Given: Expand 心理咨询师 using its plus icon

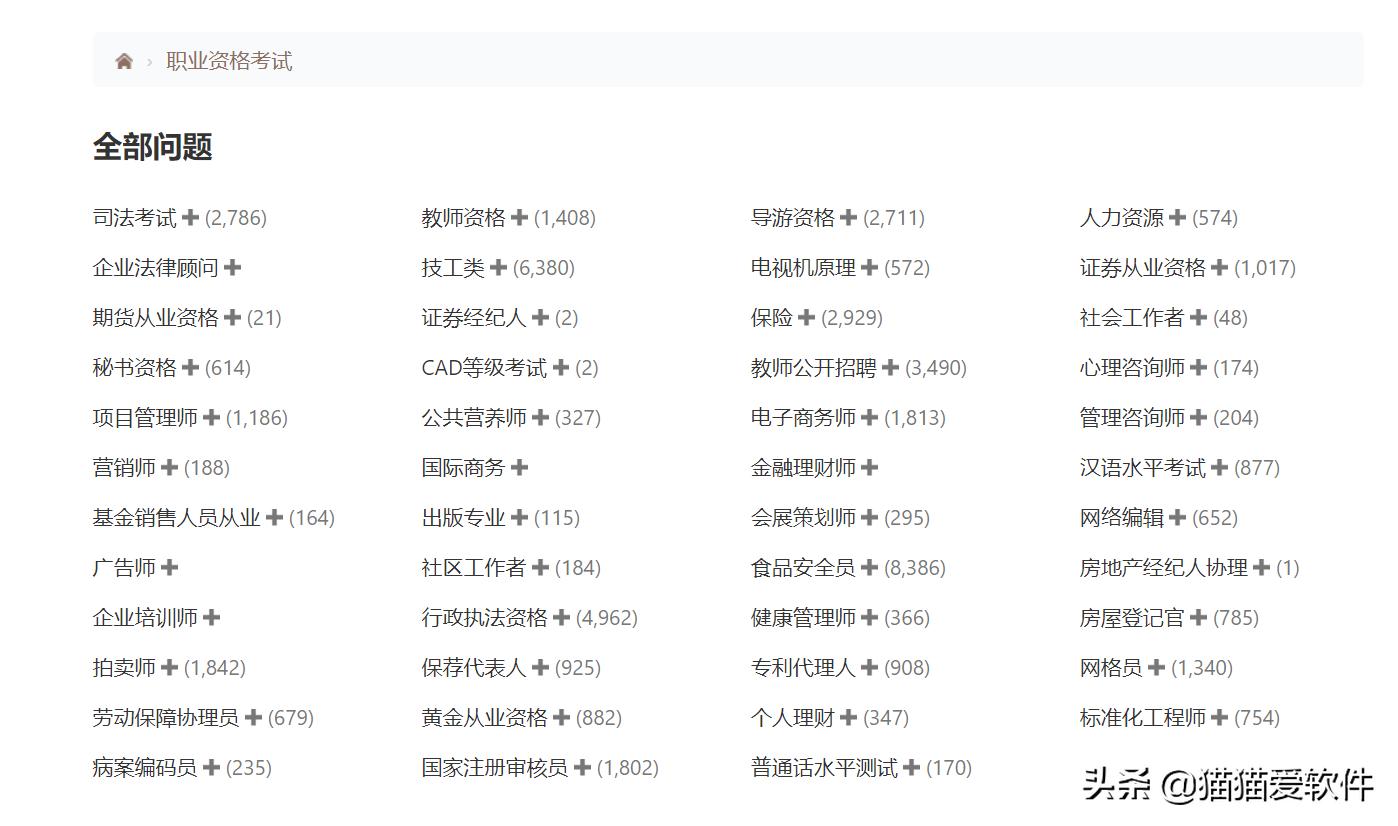Looking at the screenshot, I should pyautogui.click(x=1197, y=367).
